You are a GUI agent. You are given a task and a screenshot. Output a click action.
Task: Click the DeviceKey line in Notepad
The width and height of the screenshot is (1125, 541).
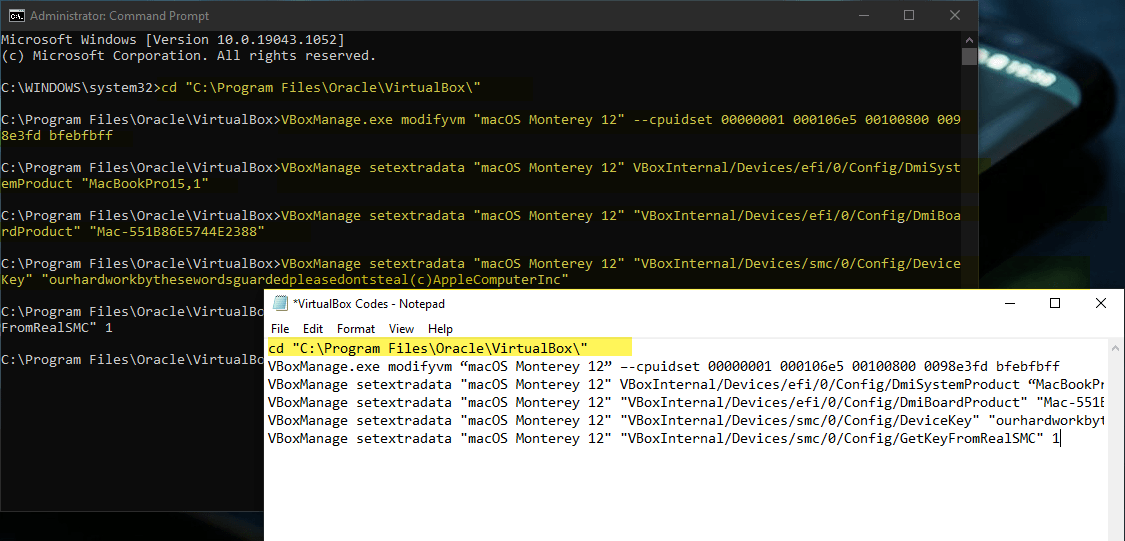(x=686, y=420)
